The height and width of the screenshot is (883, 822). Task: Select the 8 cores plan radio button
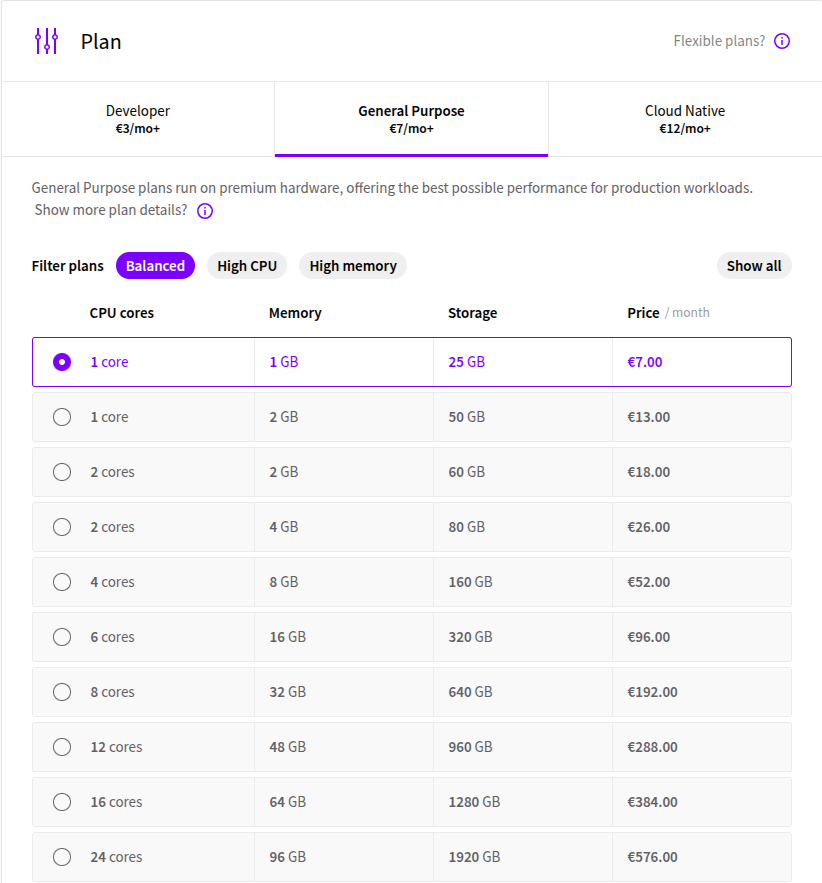coord(62,692)
